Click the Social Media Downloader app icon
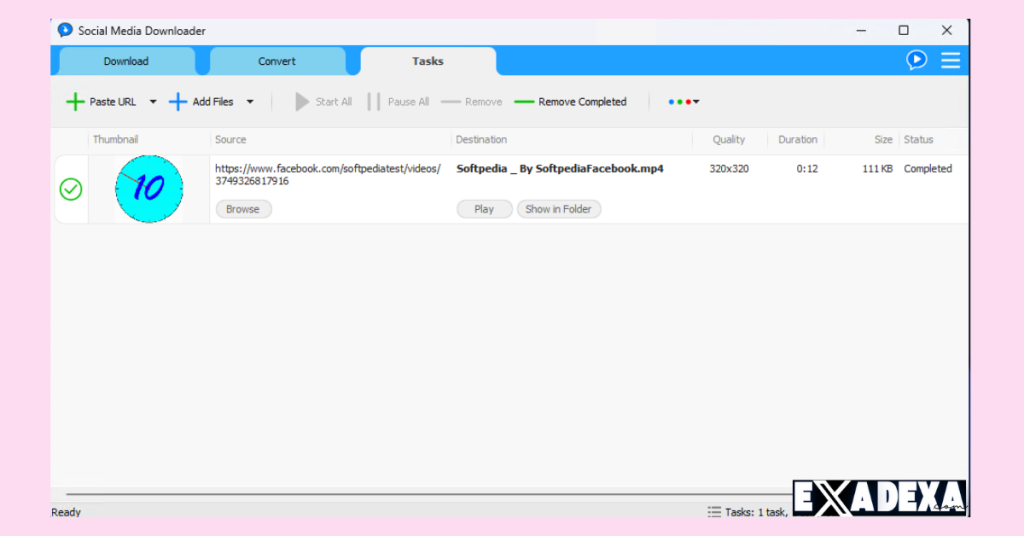 tap(65, 30)
